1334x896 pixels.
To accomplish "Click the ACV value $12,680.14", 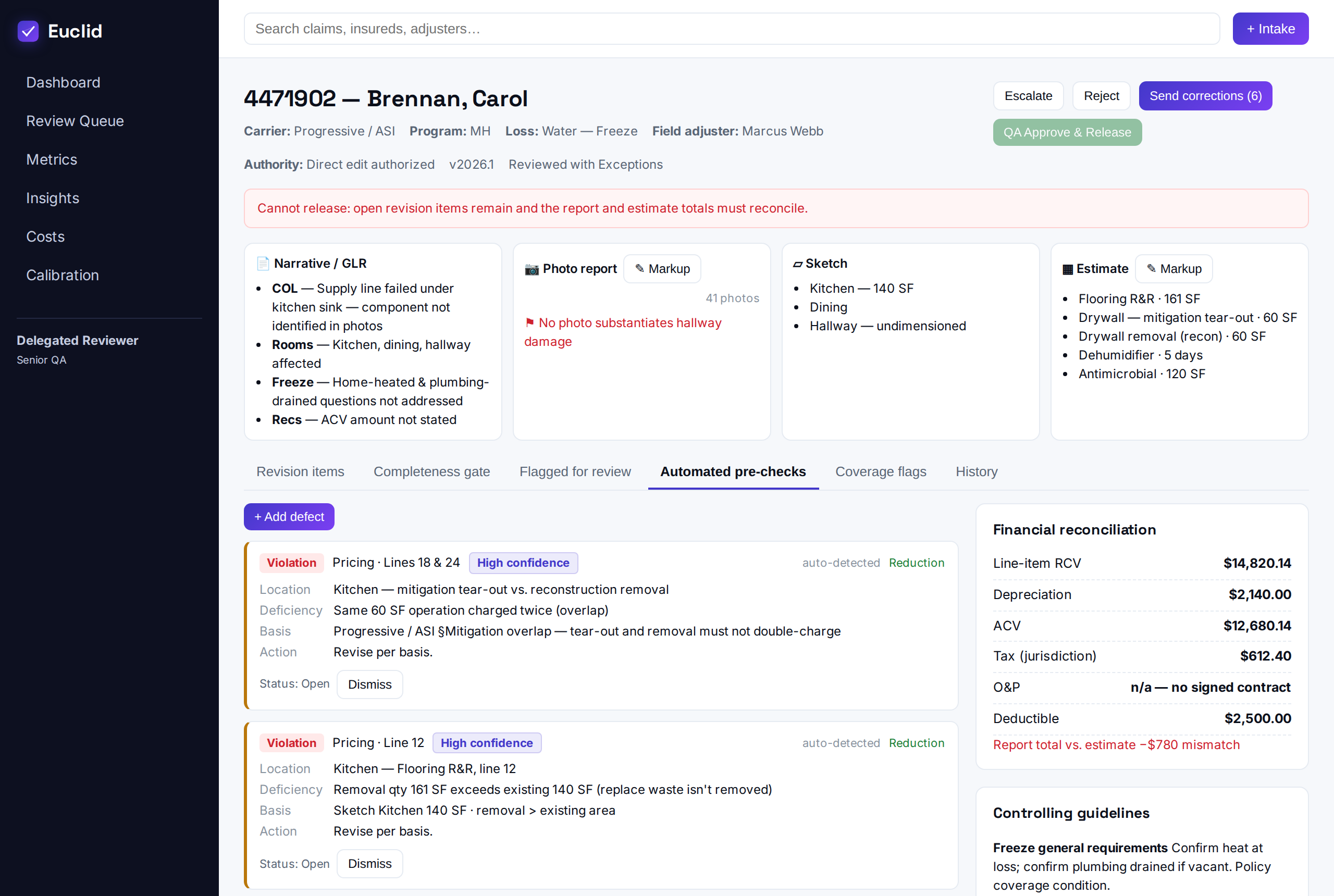I will 1256,626.
